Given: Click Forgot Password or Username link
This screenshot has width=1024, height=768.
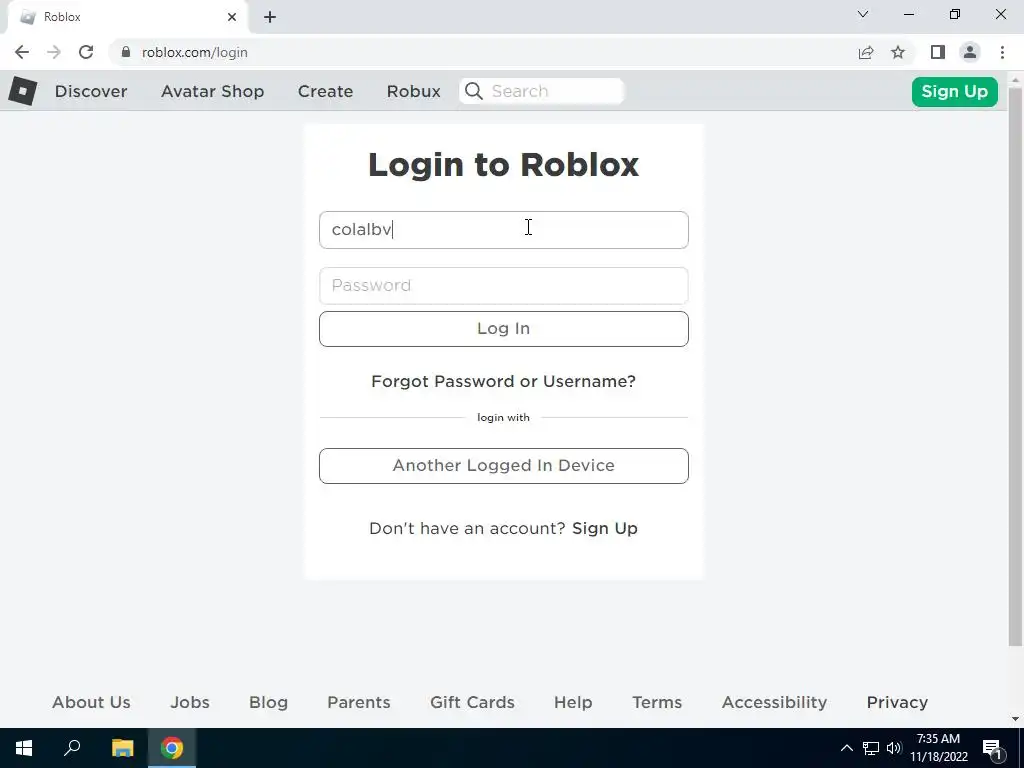Looking at the screenshot, I should 504,381.
